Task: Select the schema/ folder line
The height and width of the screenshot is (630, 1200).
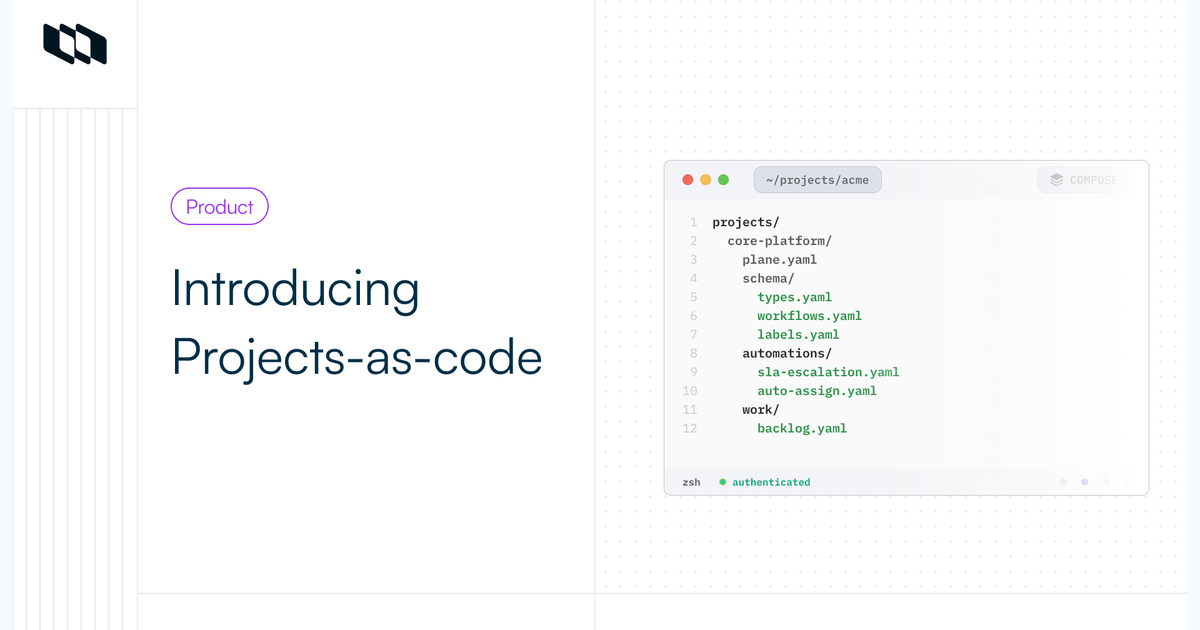Action: tap(768, 278)
